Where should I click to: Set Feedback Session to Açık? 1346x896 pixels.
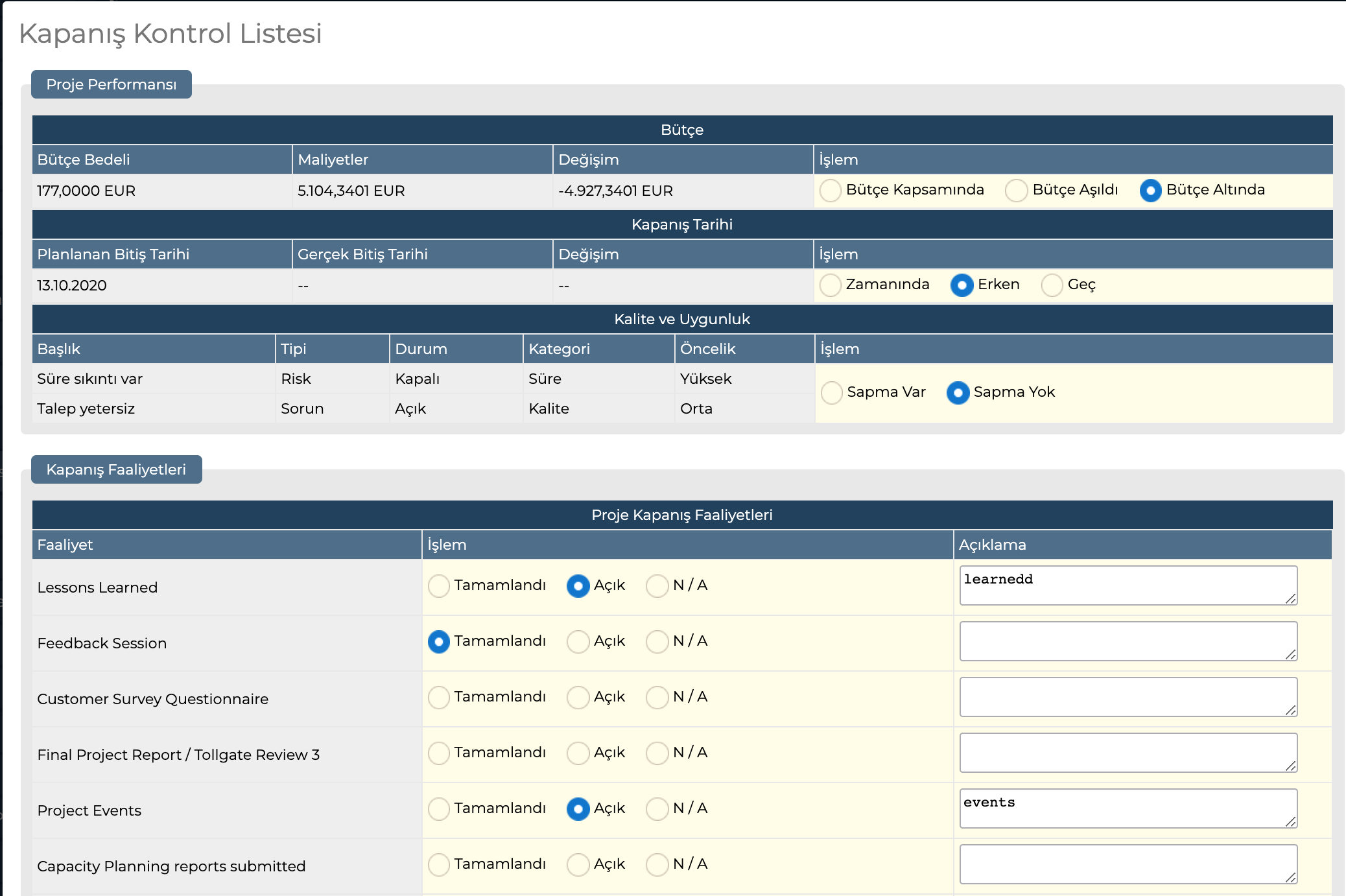578,642
